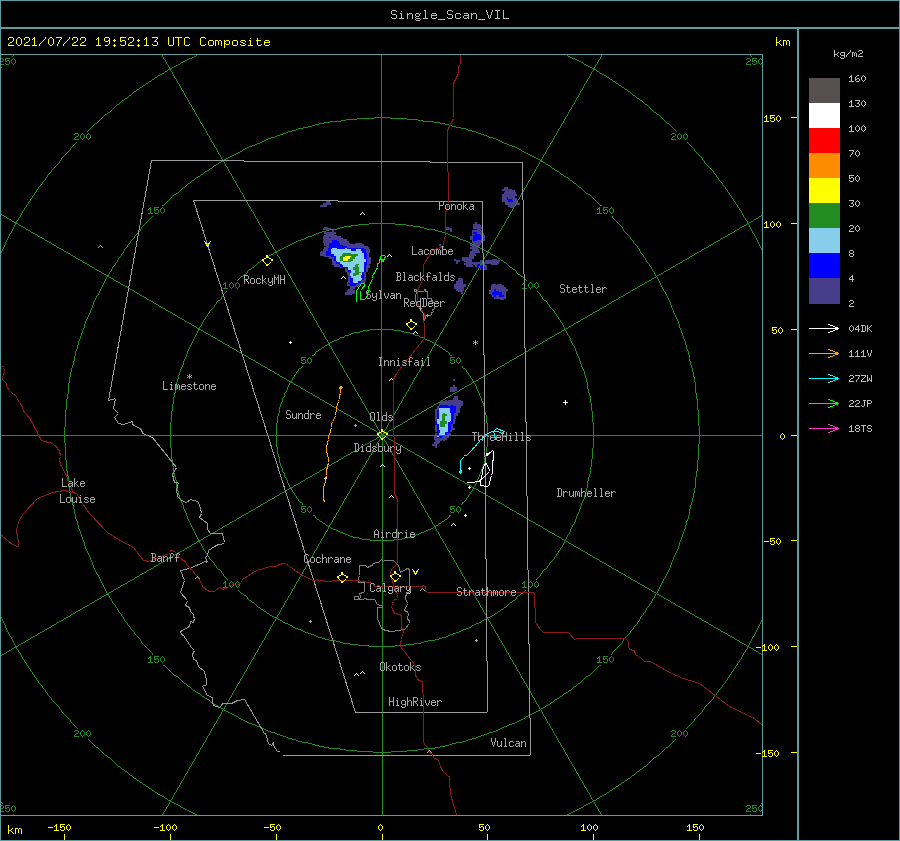Click the 2021/07/22 19:52:13 UTC Composite timestamp
Image resolution: width=900 pixels, height=841 pixels.
(x=138, y=42)
